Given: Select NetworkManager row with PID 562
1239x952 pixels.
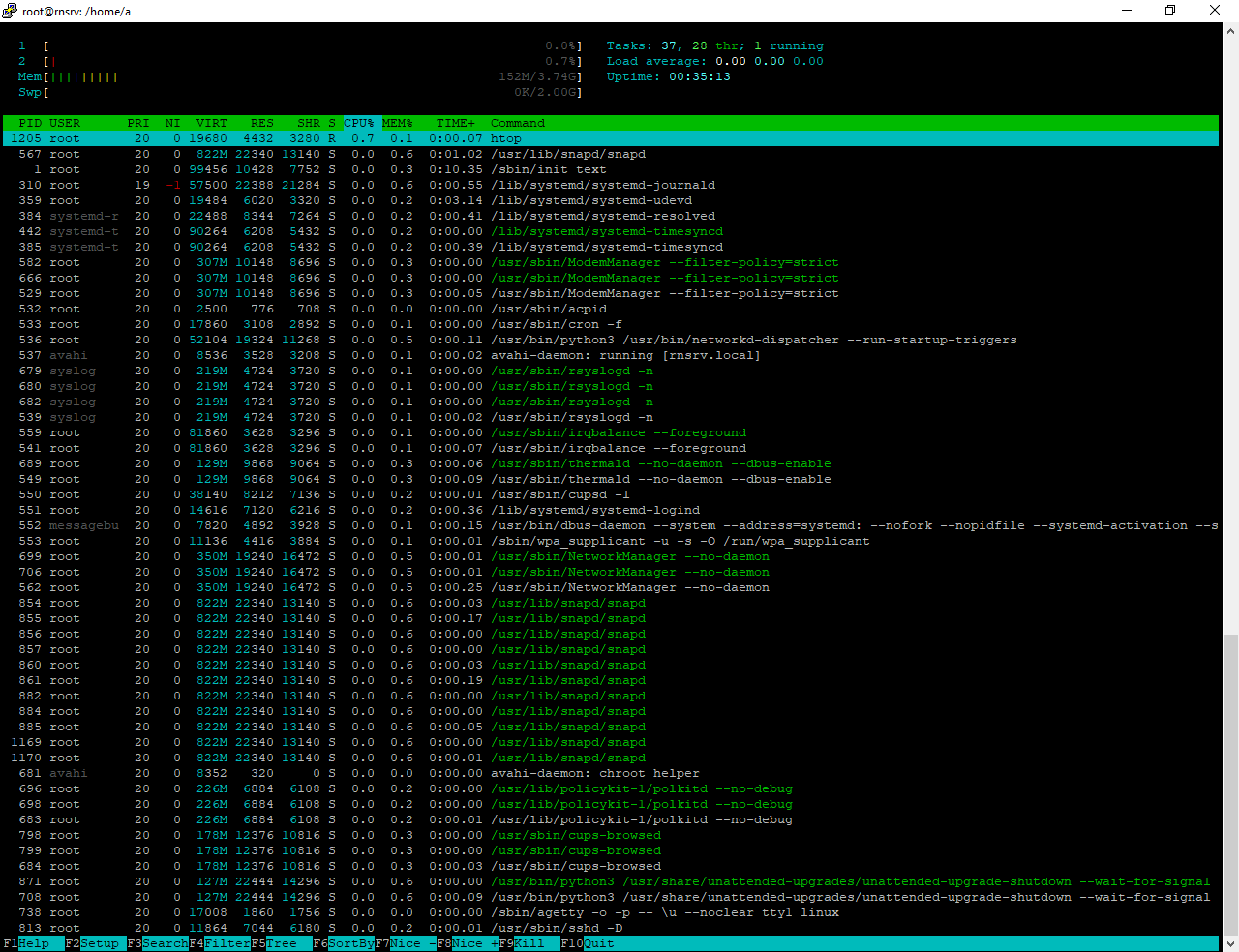Looking at the screenshot, I should [611, 587].
